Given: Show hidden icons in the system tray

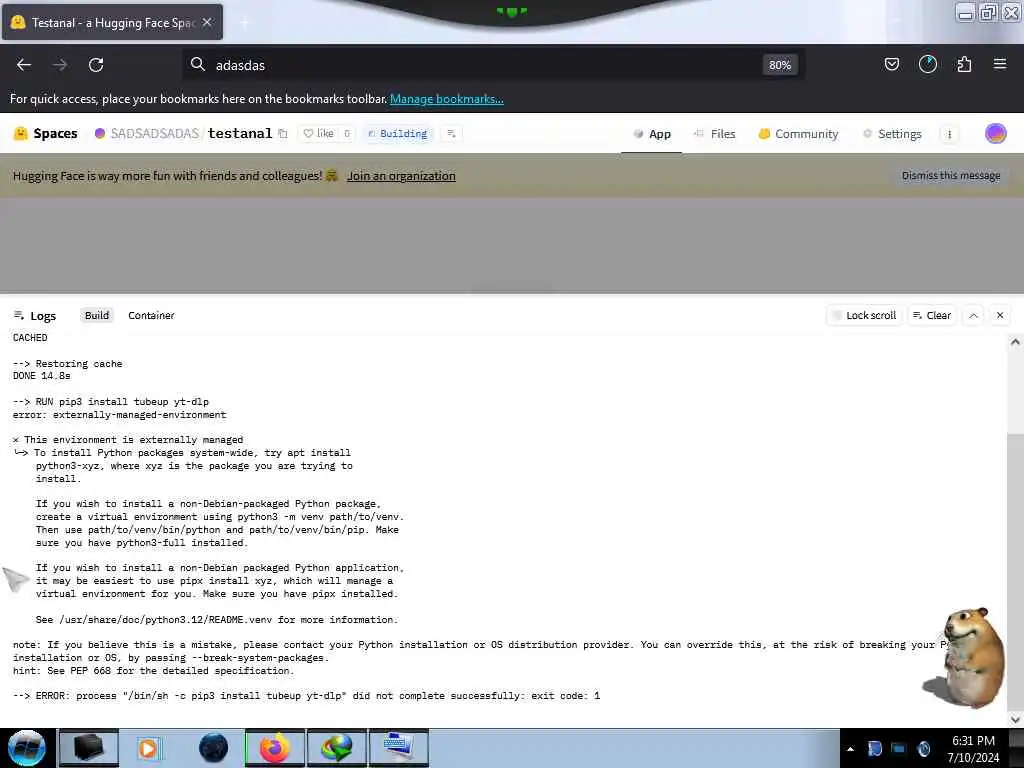Looking at the screenshot, I should (x=850, y=749).
